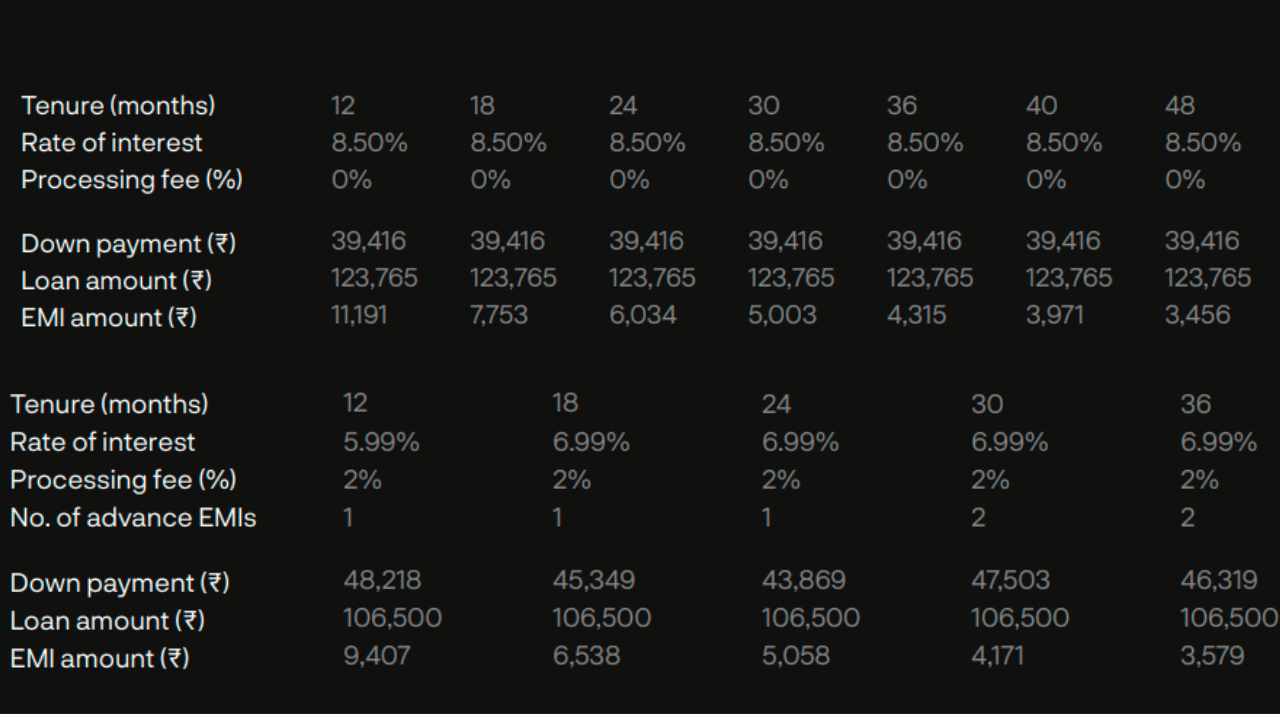This screenshot has width=1280, height=720.
Task: Select the 40-month tenure column header
Action: click(1041, 106)
